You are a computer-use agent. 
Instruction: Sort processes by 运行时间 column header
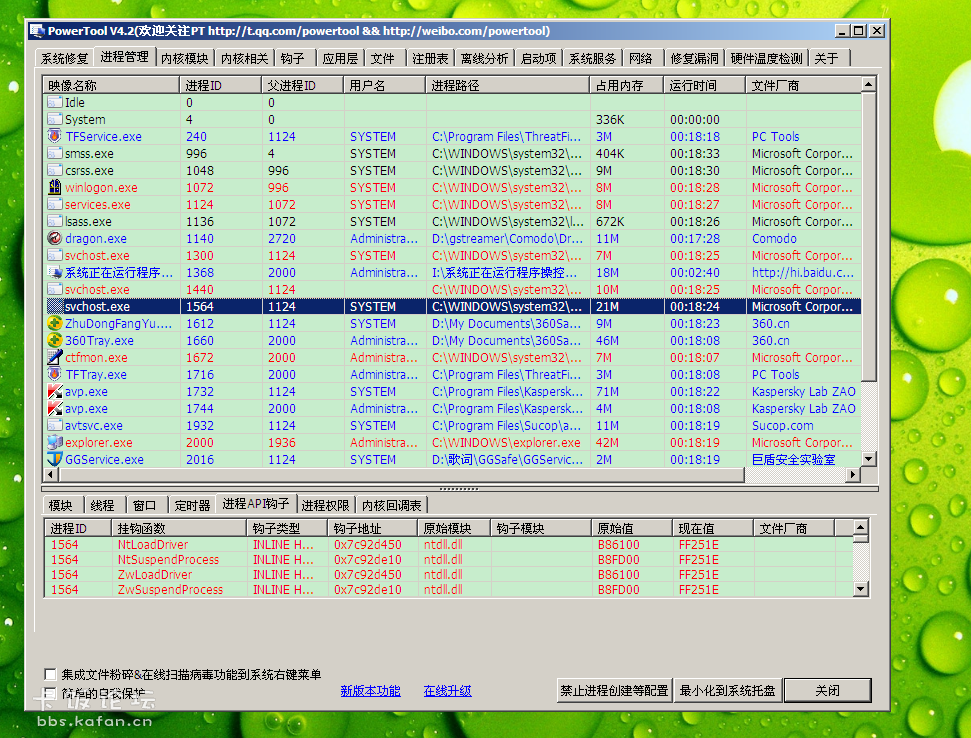704,85
